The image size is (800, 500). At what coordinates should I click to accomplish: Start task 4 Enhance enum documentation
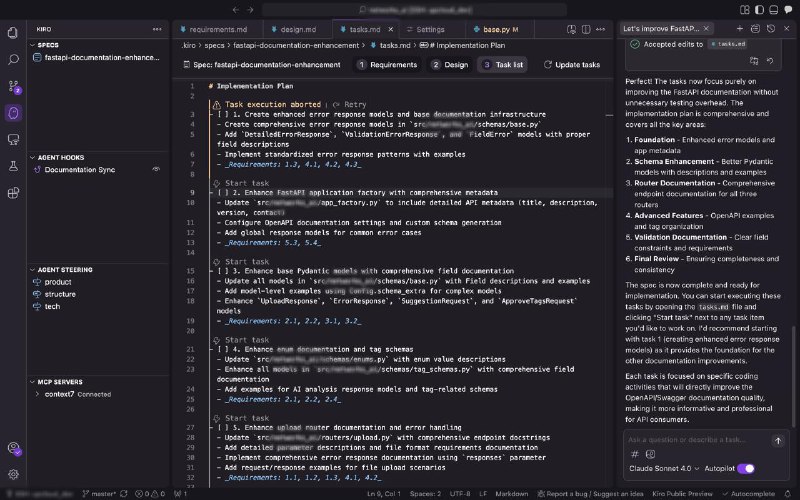coord(241,340)
